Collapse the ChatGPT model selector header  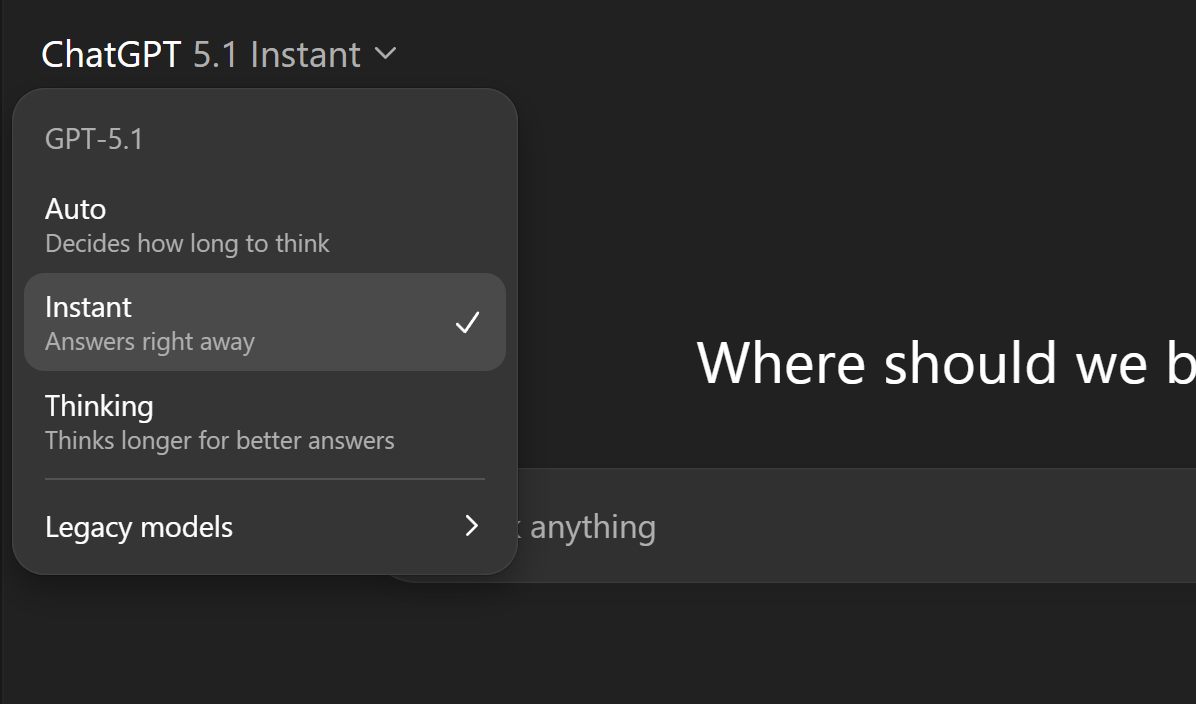click(218, 53)
